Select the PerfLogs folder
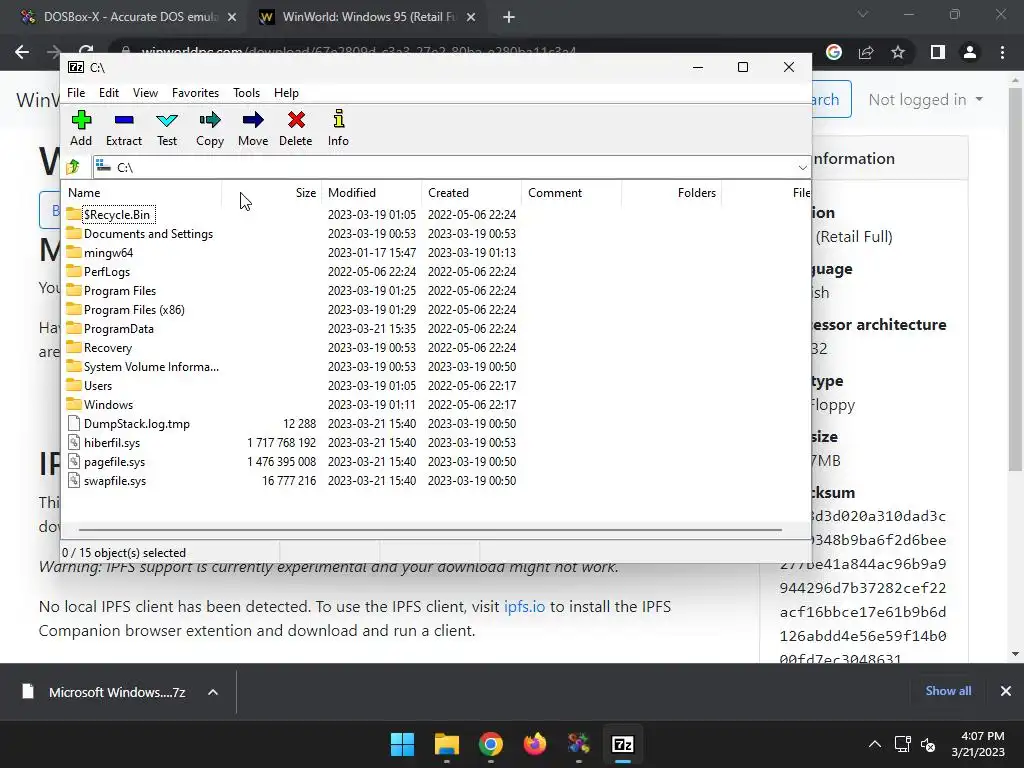 click(x=106, y=272)
